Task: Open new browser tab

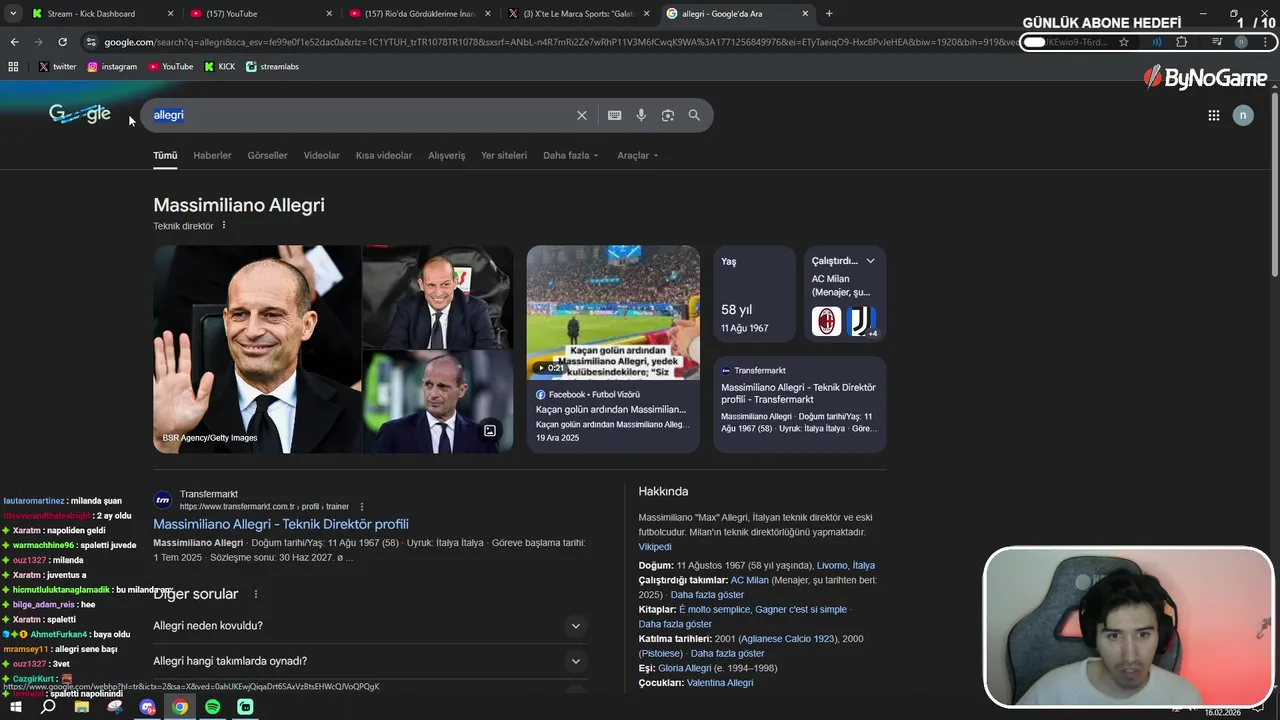Action: (829, 14)
